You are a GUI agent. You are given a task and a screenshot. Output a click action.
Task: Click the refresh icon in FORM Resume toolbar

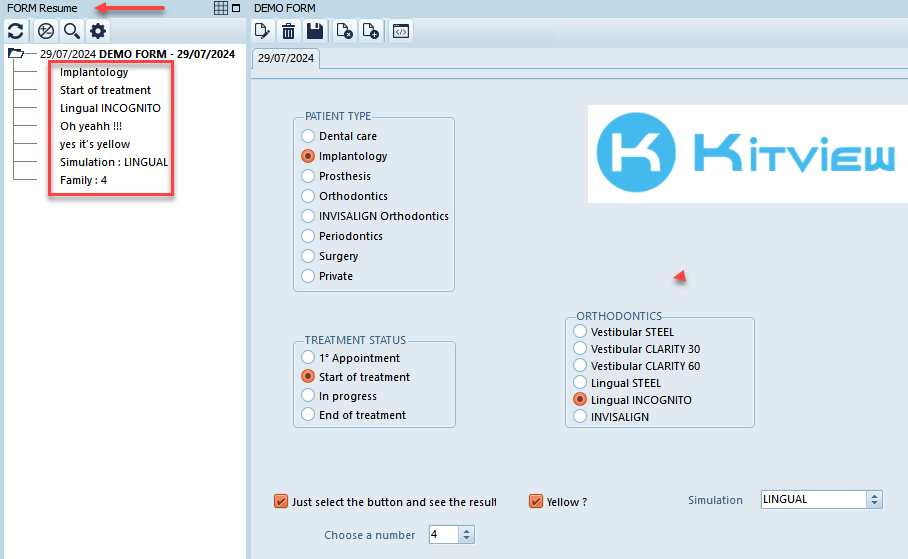click(x=15, y=31)
